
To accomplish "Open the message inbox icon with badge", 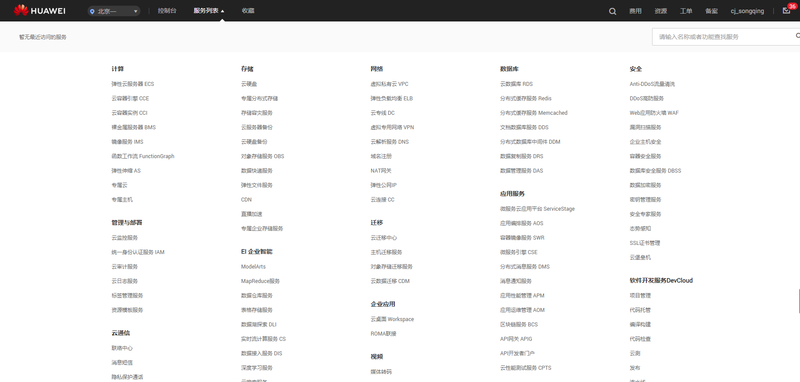I will 786,11.
